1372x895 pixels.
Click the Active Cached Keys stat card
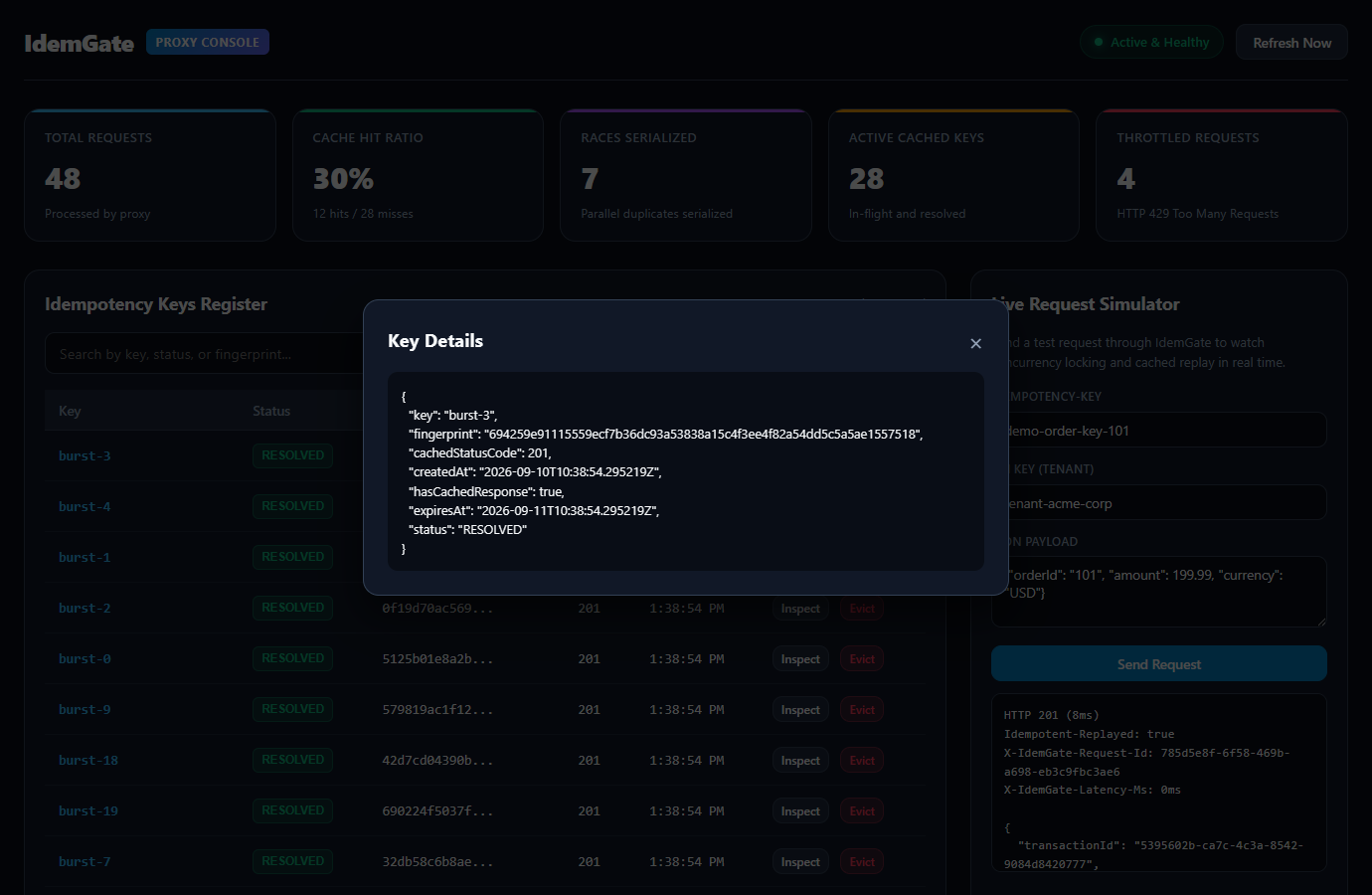pyautogui.click(x=953, y=175)
